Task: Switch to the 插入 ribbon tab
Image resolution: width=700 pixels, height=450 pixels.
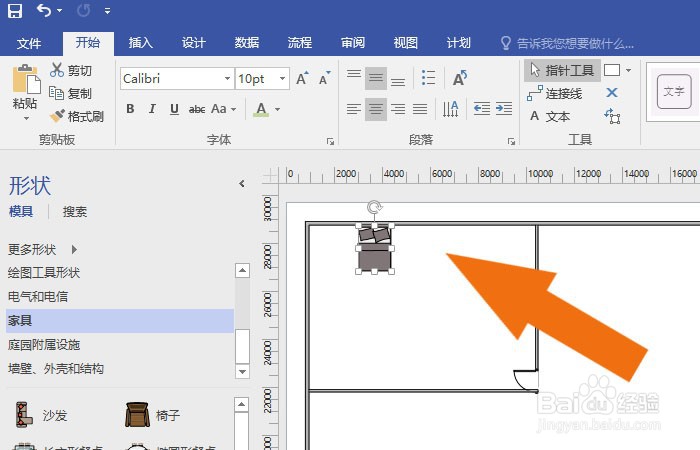Action: coord(141,43)
